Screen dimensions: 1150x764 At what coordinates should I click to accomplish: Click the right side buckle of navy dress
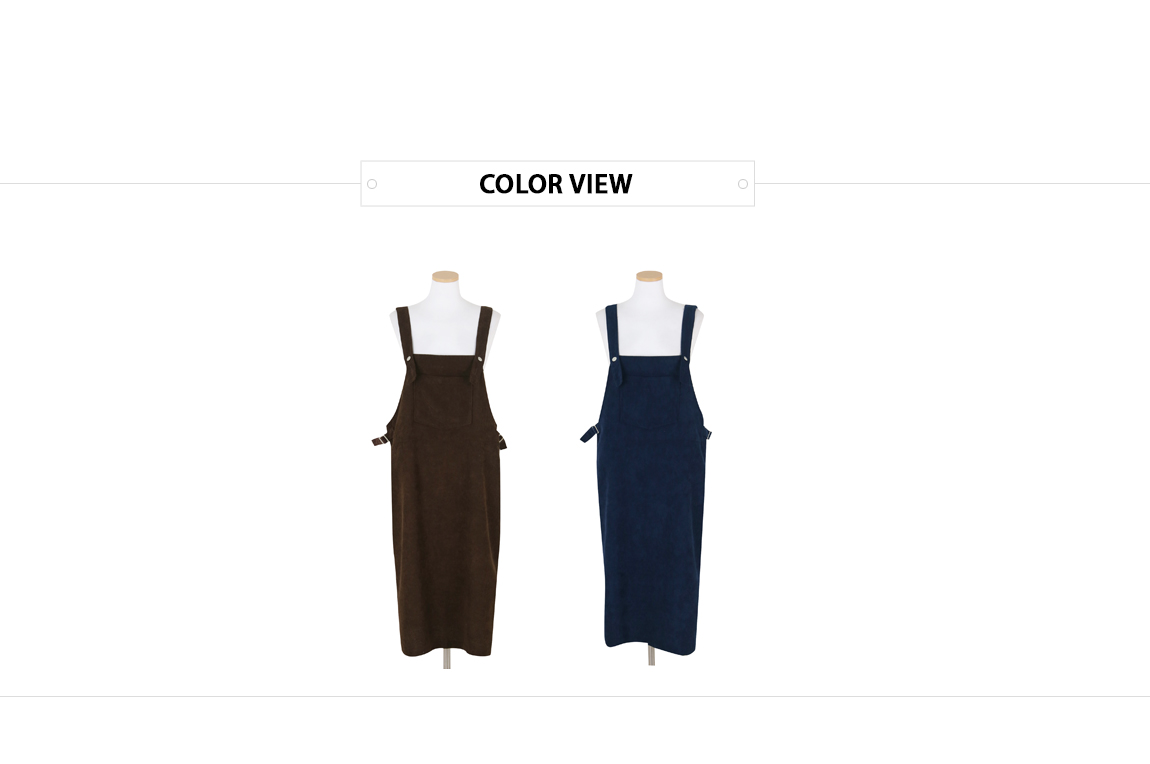tap(708, 436)
